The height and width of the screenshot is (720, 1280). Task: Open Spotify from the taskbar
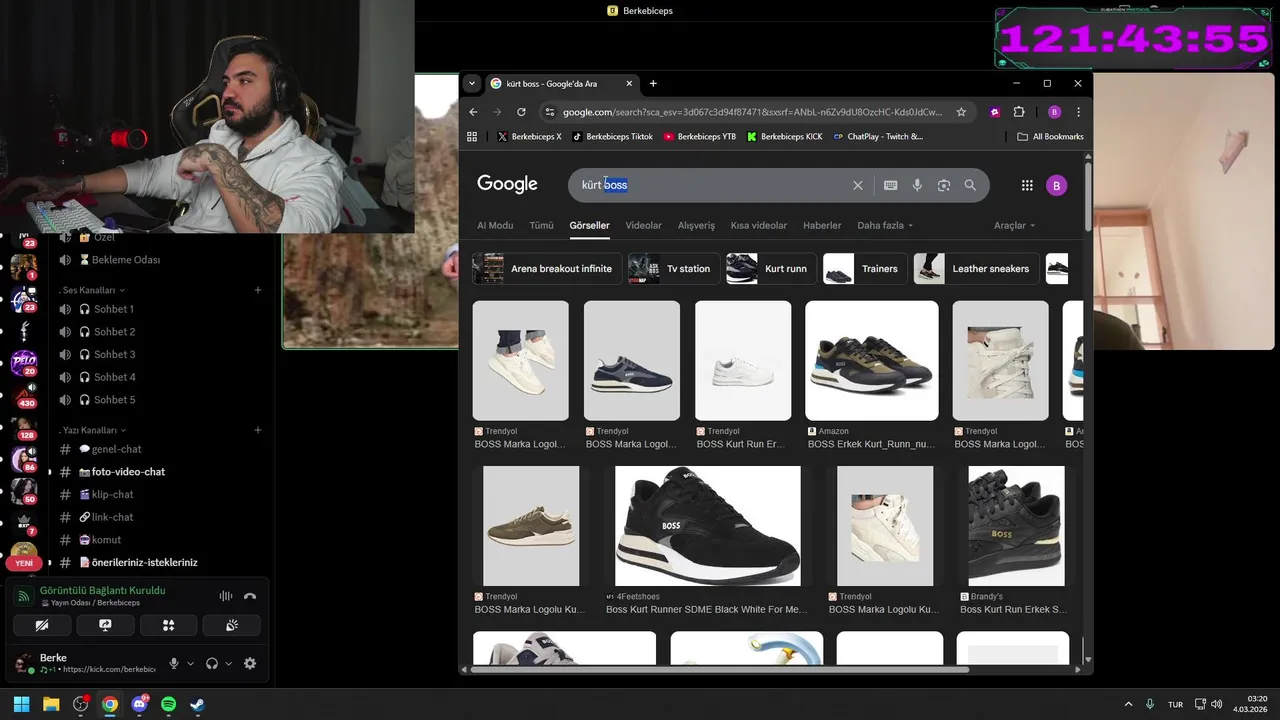point(168,704)
